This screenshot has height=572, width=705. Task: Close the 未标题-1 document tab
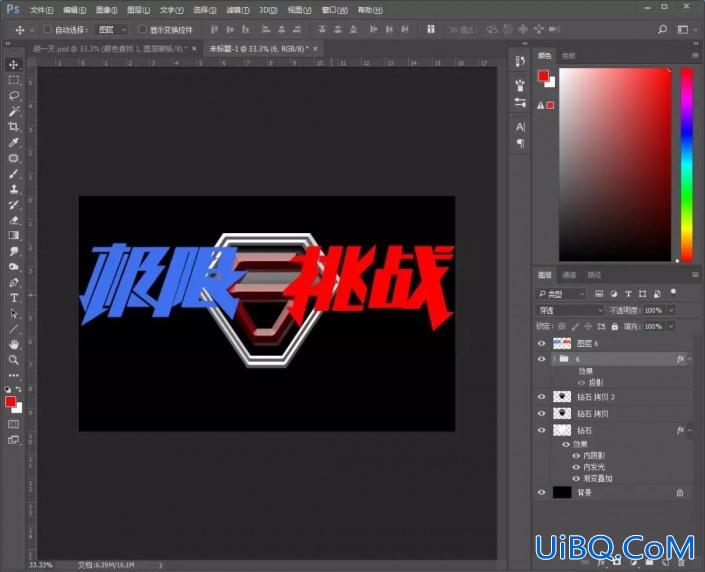pos(316,49)
